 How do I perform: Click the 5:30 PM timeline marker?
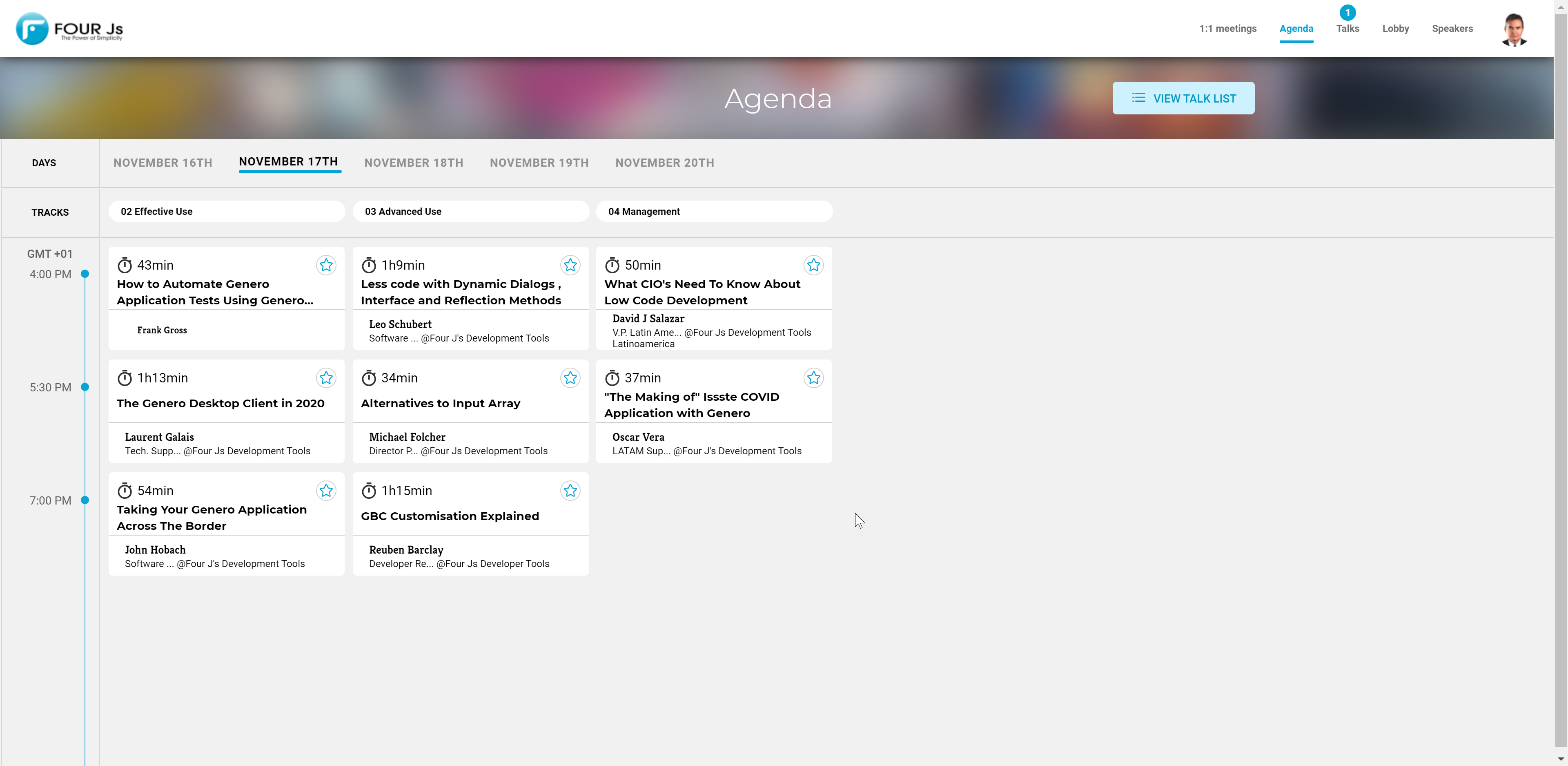[85, 386]
